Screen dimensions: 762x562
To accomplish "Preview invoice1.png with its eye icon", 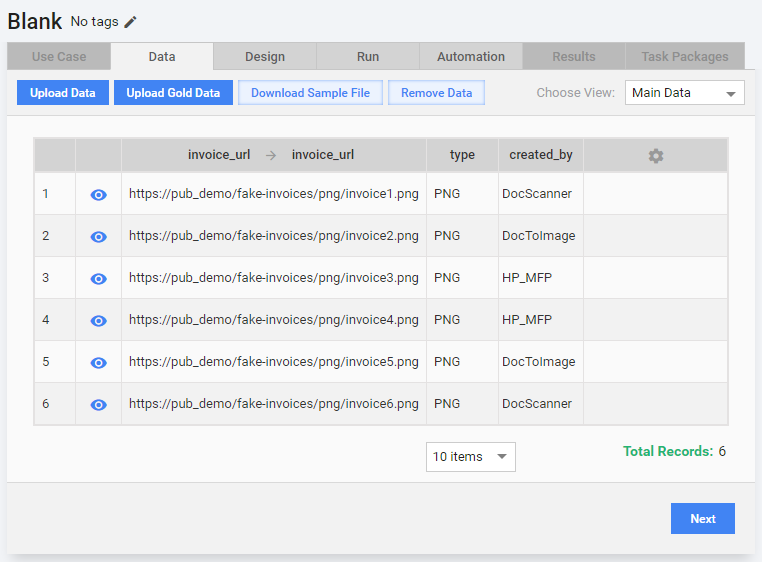I will click(99, 195).
